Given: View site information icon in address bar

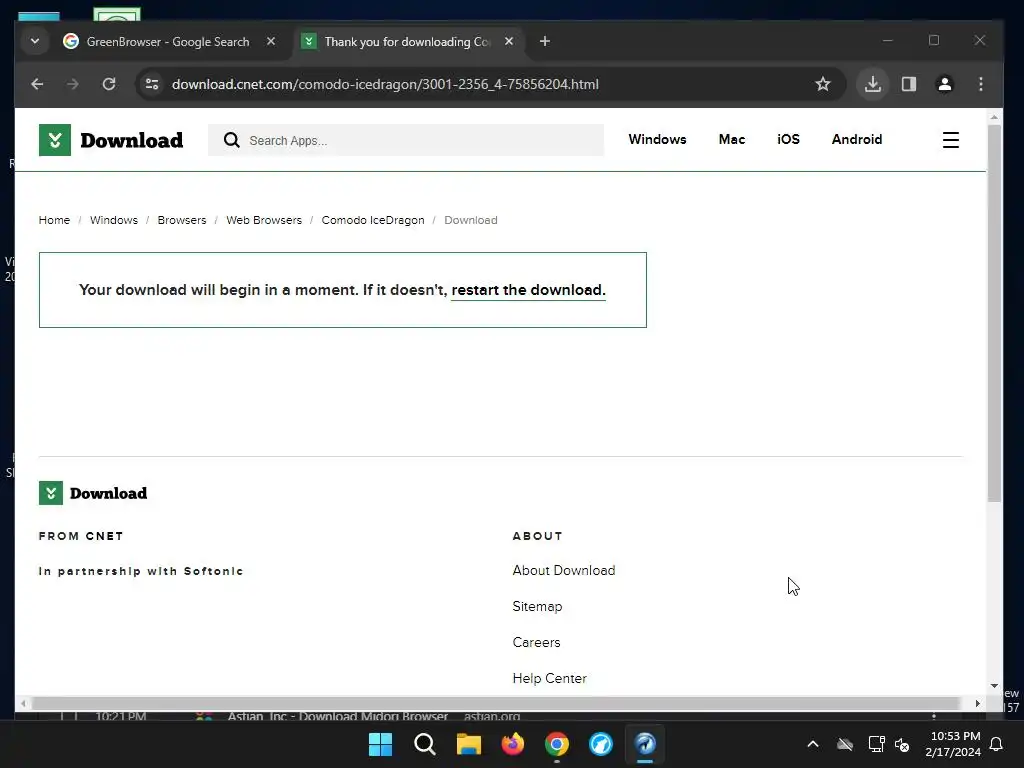Looking at the screenshot, I should click(x=152, y=84).
